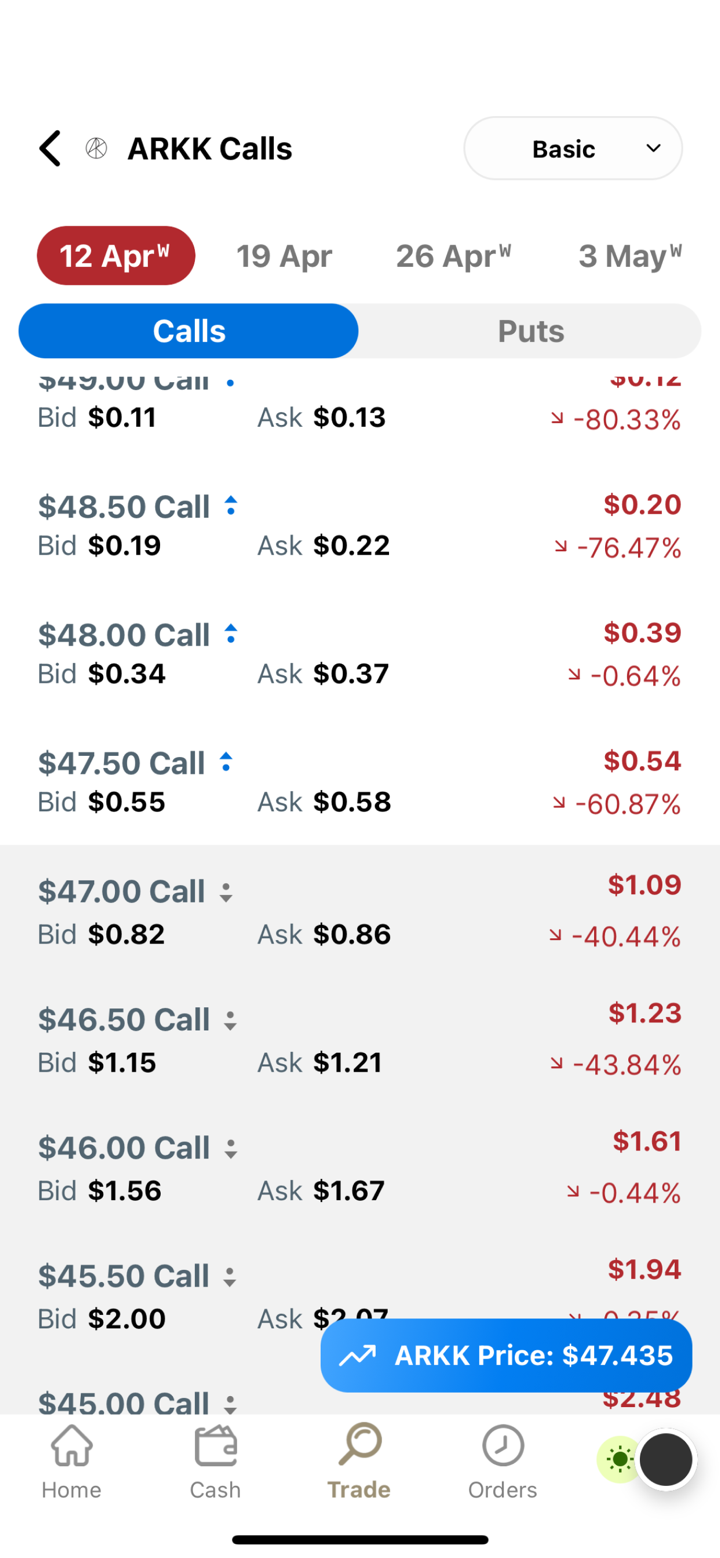The width and height of the screenshot is (720, 1558).
Task: Open the Basic view dropdown
Action: click(573, 149)
